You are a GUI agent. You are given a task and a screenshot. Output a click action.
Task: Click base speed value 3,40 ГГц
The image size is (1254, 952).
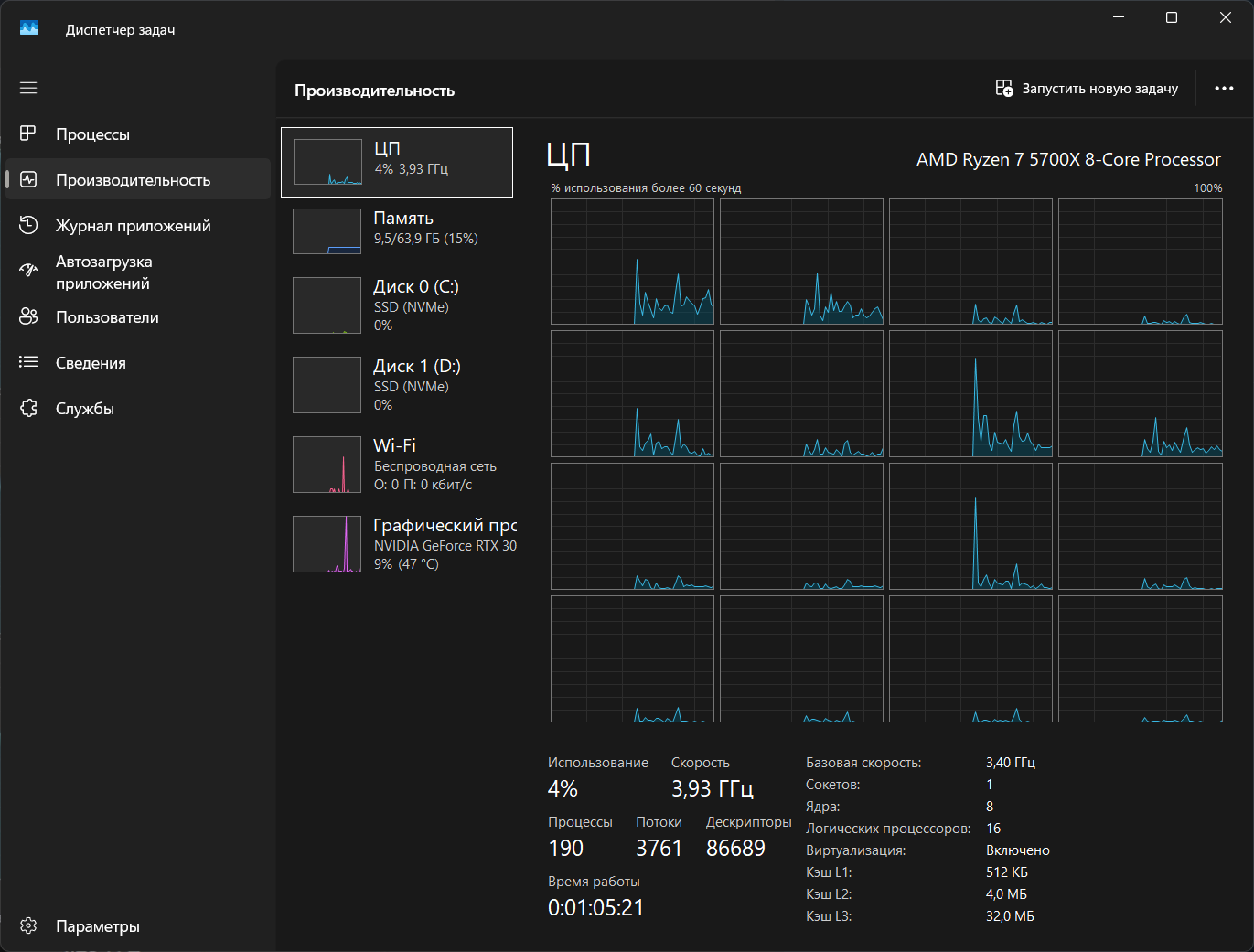pyautogui.click(x=1011, y=762)
